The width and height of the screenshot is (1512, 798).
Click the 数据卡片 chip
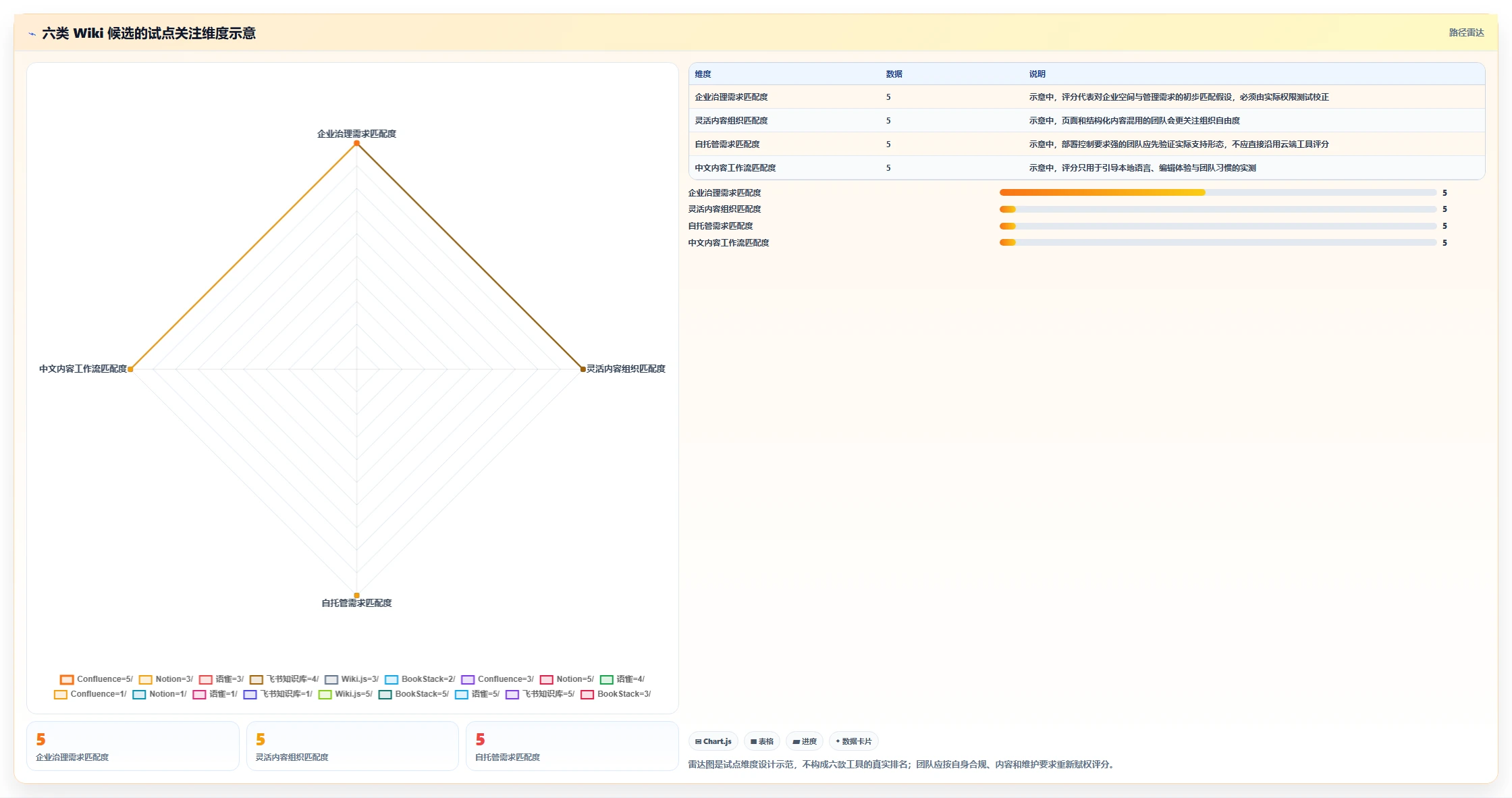pyautogui.click(x=853, y=741)
